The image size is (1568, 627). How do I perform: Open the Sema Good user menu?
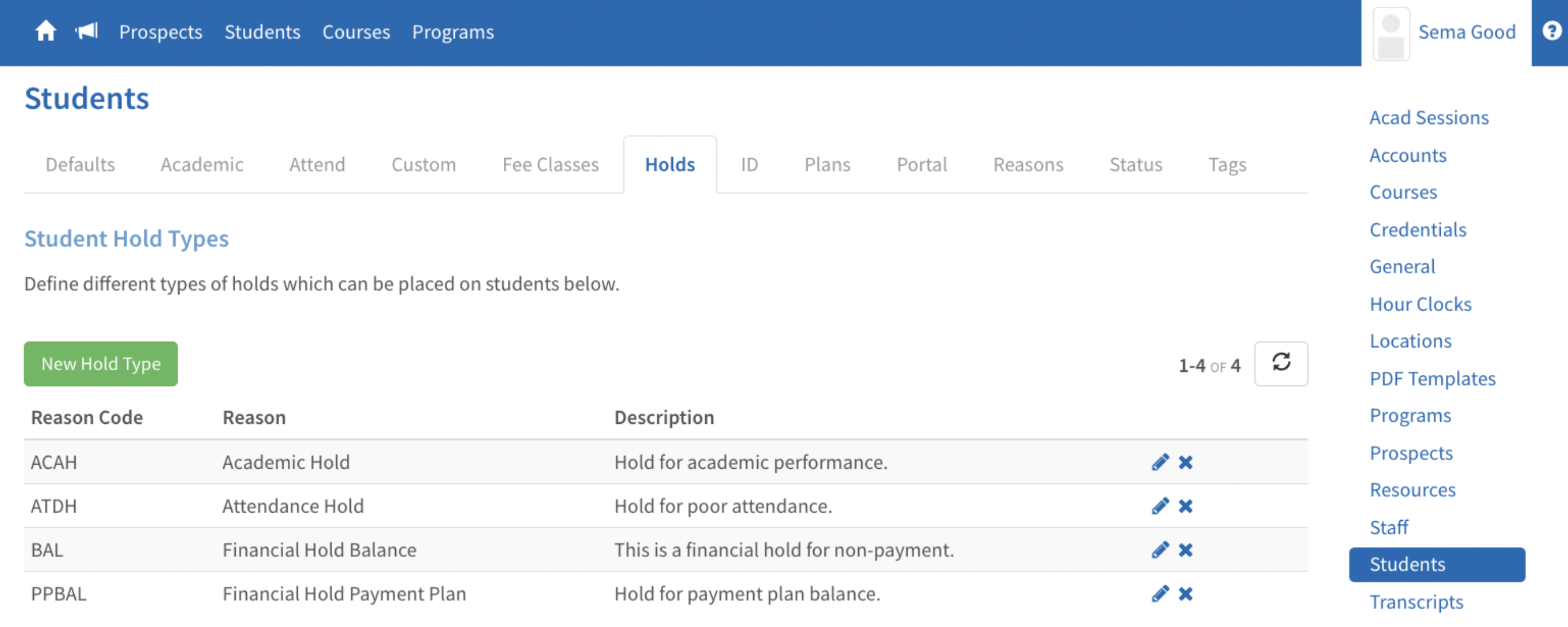1466,32
